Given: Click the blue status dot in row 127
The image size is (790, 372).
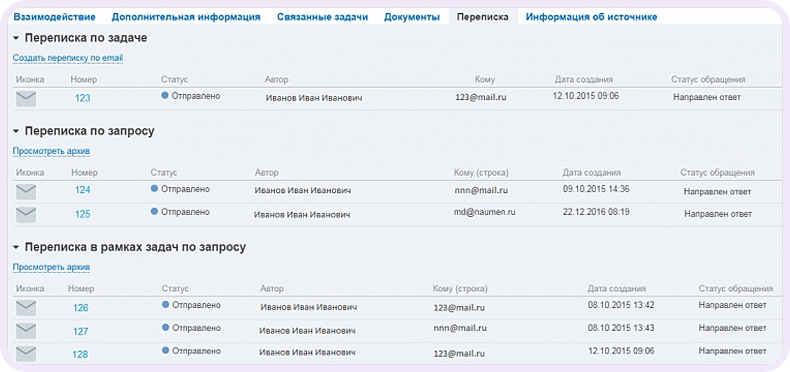Looking at the screenshot, I should (165, 328).
